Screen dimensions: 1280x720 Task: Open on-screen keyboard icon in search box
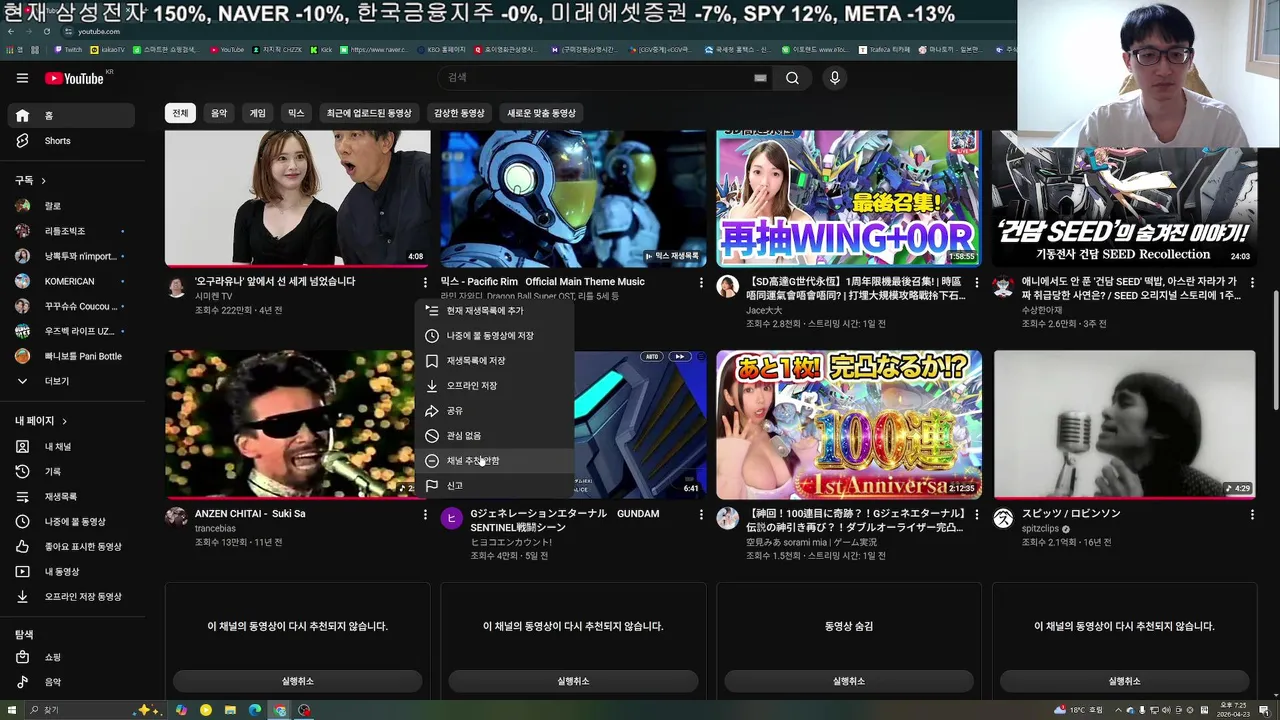[760, 78]
